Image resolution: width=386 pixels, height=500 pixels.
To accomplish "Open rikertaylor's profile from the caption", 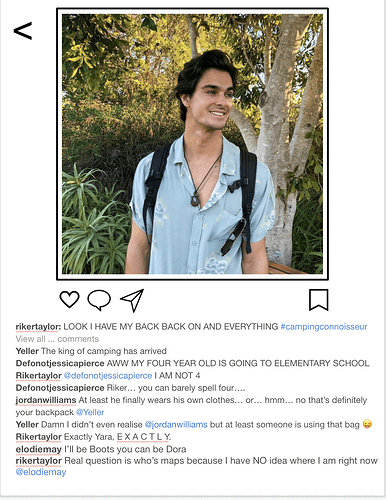I will 38,327.
